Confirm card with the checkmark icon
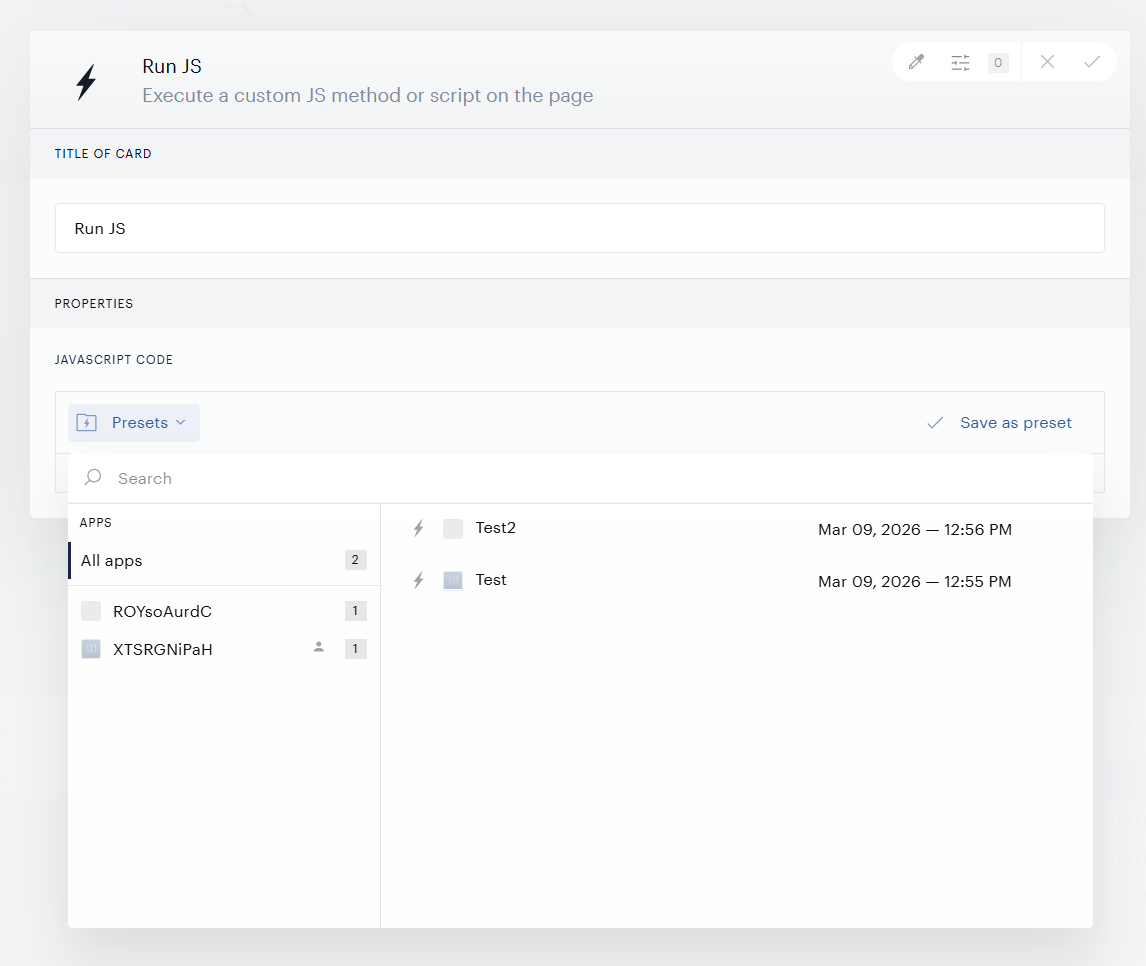 pos(1092,62)
